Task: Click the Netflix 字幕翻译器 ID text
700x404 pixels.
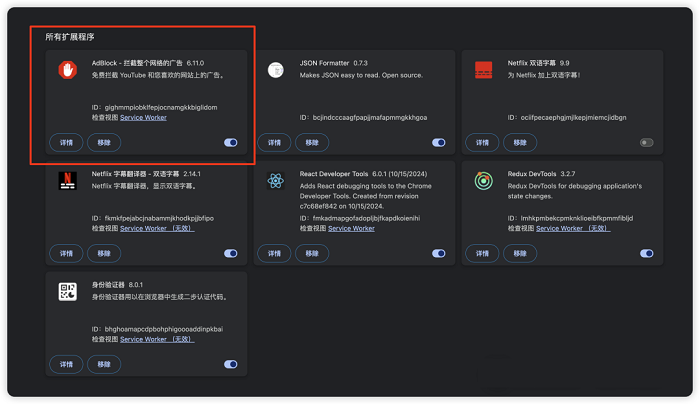Action: coord(153,218)
